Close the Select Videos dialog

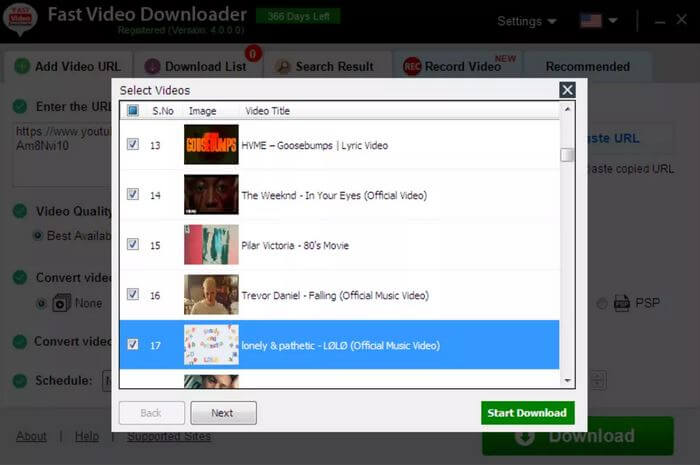pyautogui.click(x=567, y=90)
